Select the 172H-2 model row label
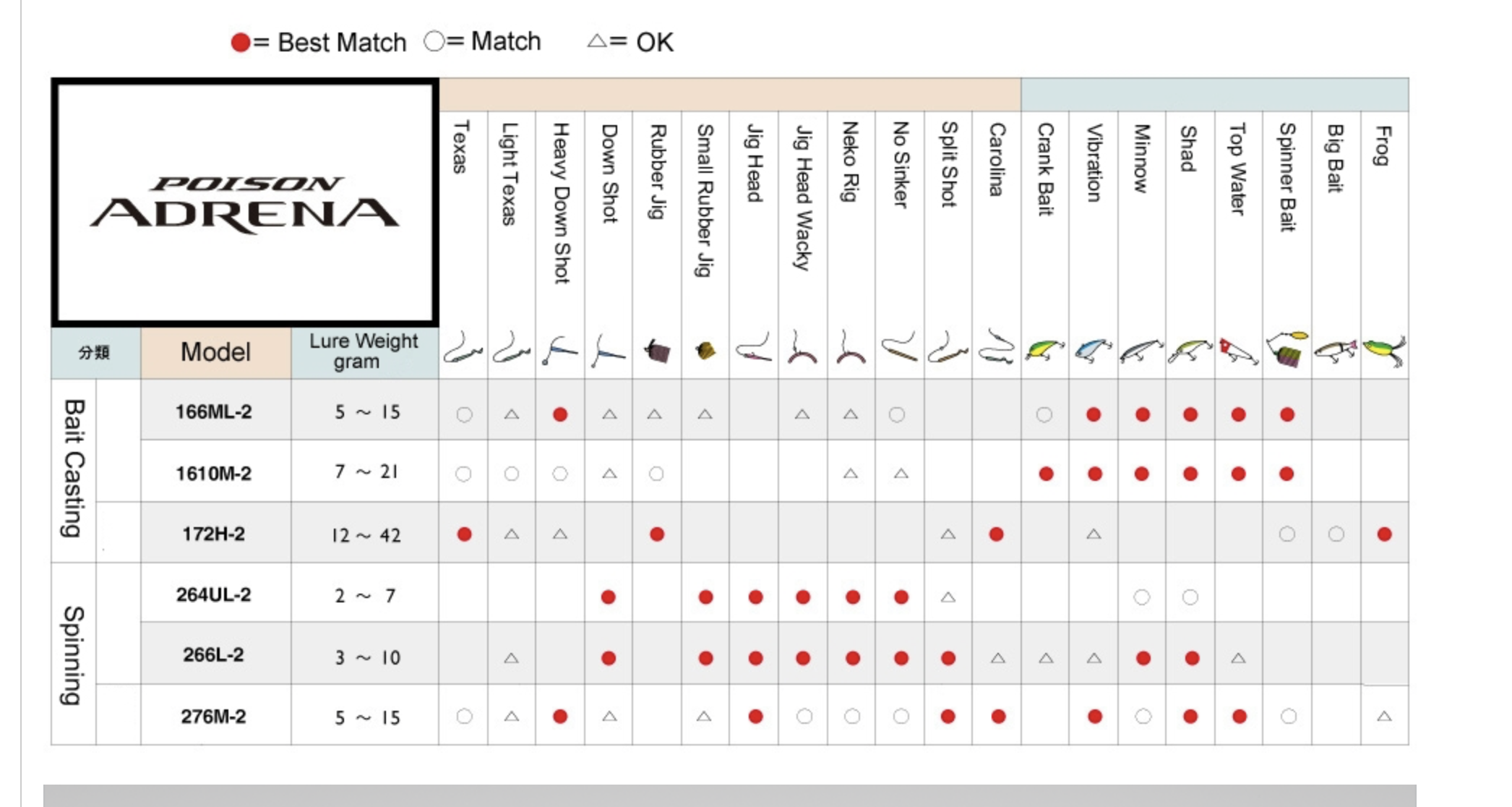This screenshot has width=1512, height=807. pos(214,534)
